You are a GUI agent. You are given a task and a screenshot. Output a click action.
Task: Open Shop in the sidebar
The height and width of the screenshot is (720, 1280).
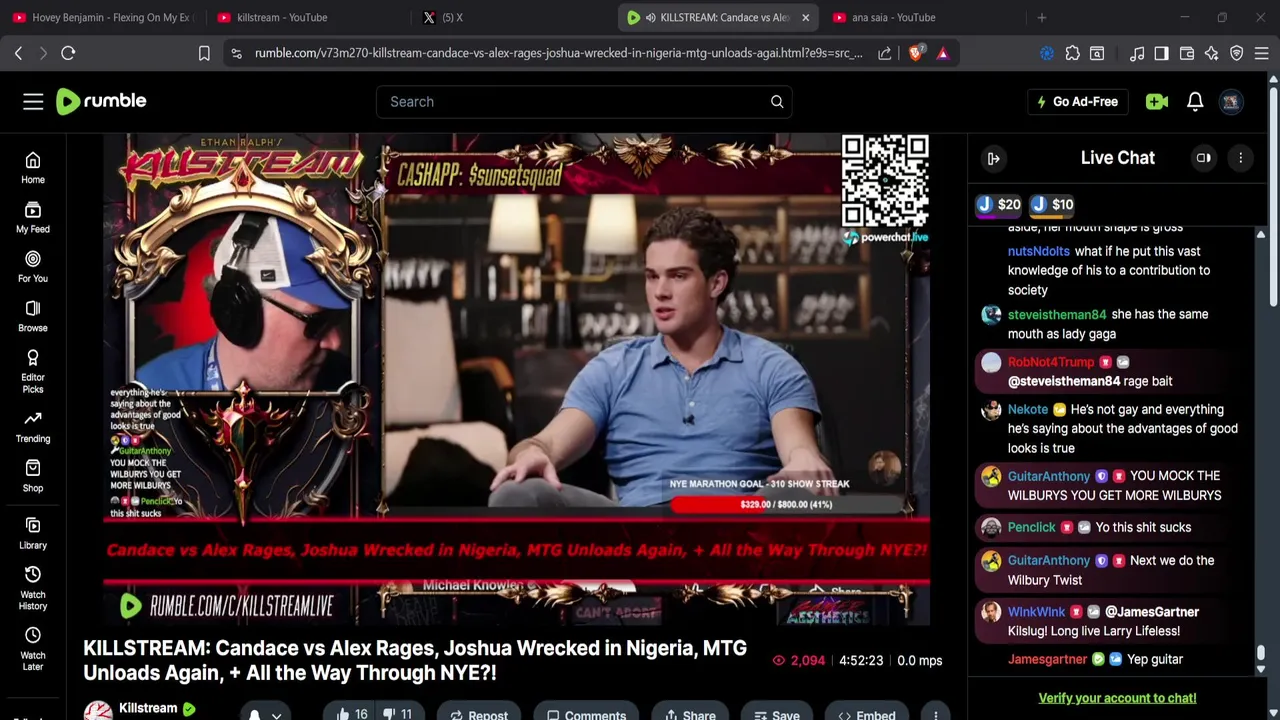point(33,476)
